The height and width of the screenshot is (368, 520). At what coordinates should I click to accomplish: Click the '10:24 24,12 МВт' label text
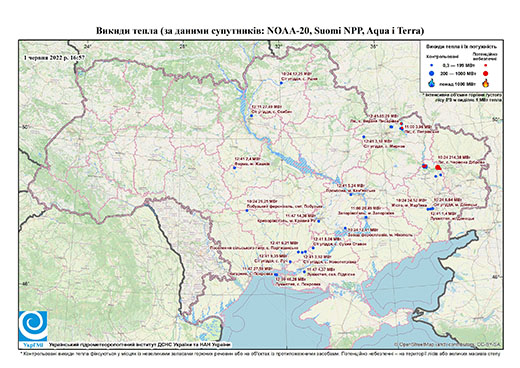click(x=411, y=200)
